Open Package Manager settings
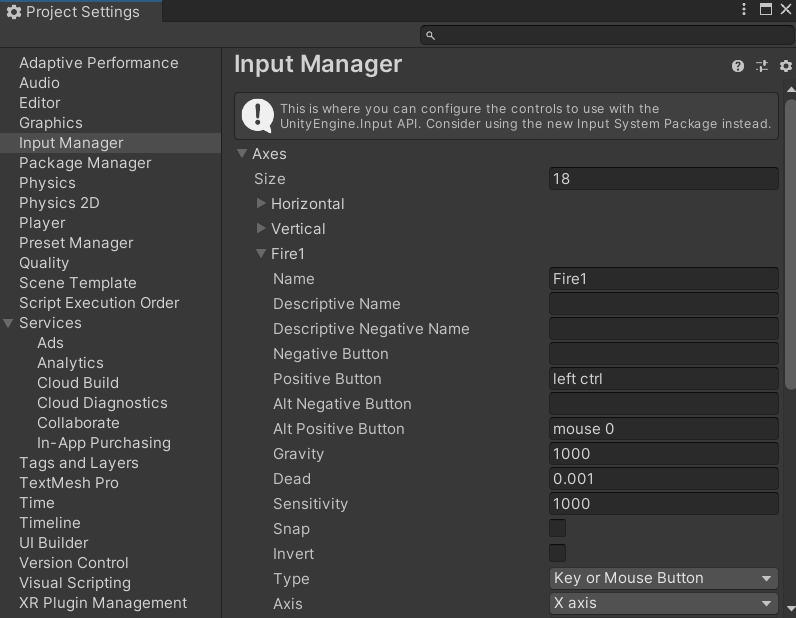 click(x=85, y=163)
